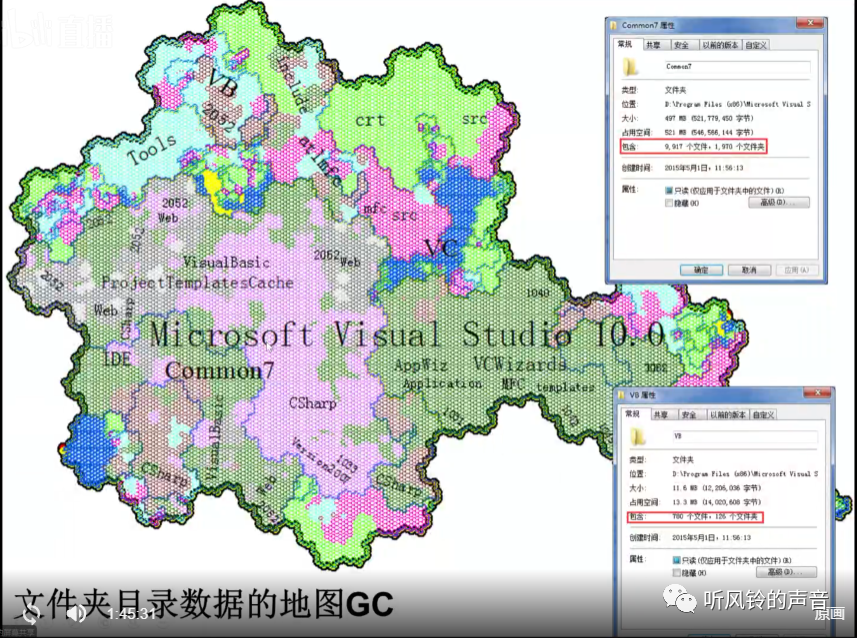857x638 pixels.
Task: Open 自定义 tab in Common7 属性 dialog
Action: tap(756, 45)
